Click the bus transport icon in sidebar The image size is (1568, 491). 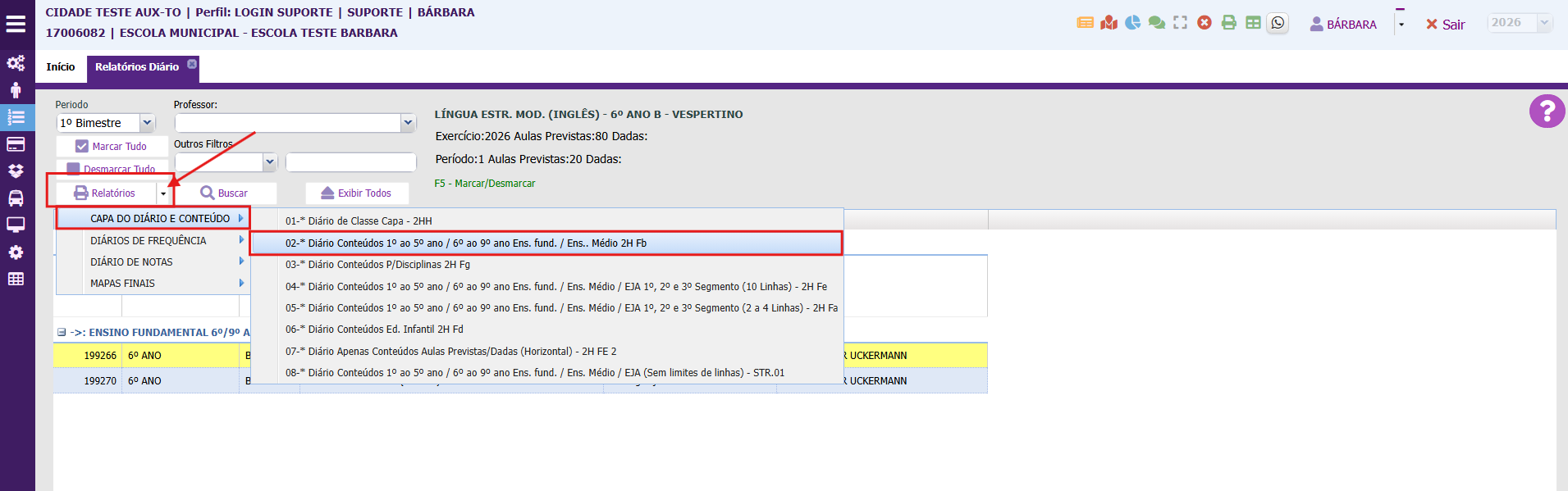coord(16,198)
